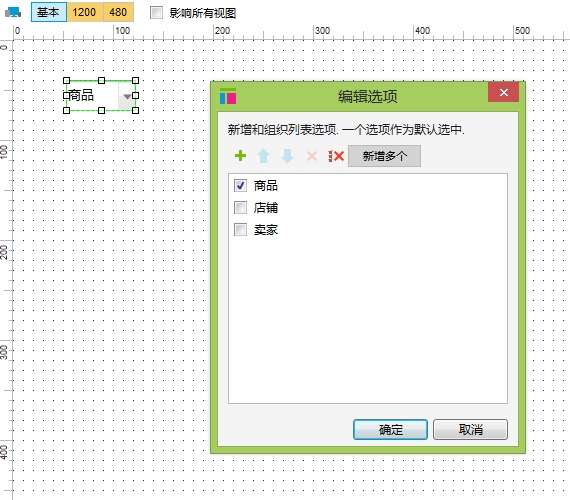Click the 取消 button
This screenshot has height=500, width=570.
(x=470, y=429)
